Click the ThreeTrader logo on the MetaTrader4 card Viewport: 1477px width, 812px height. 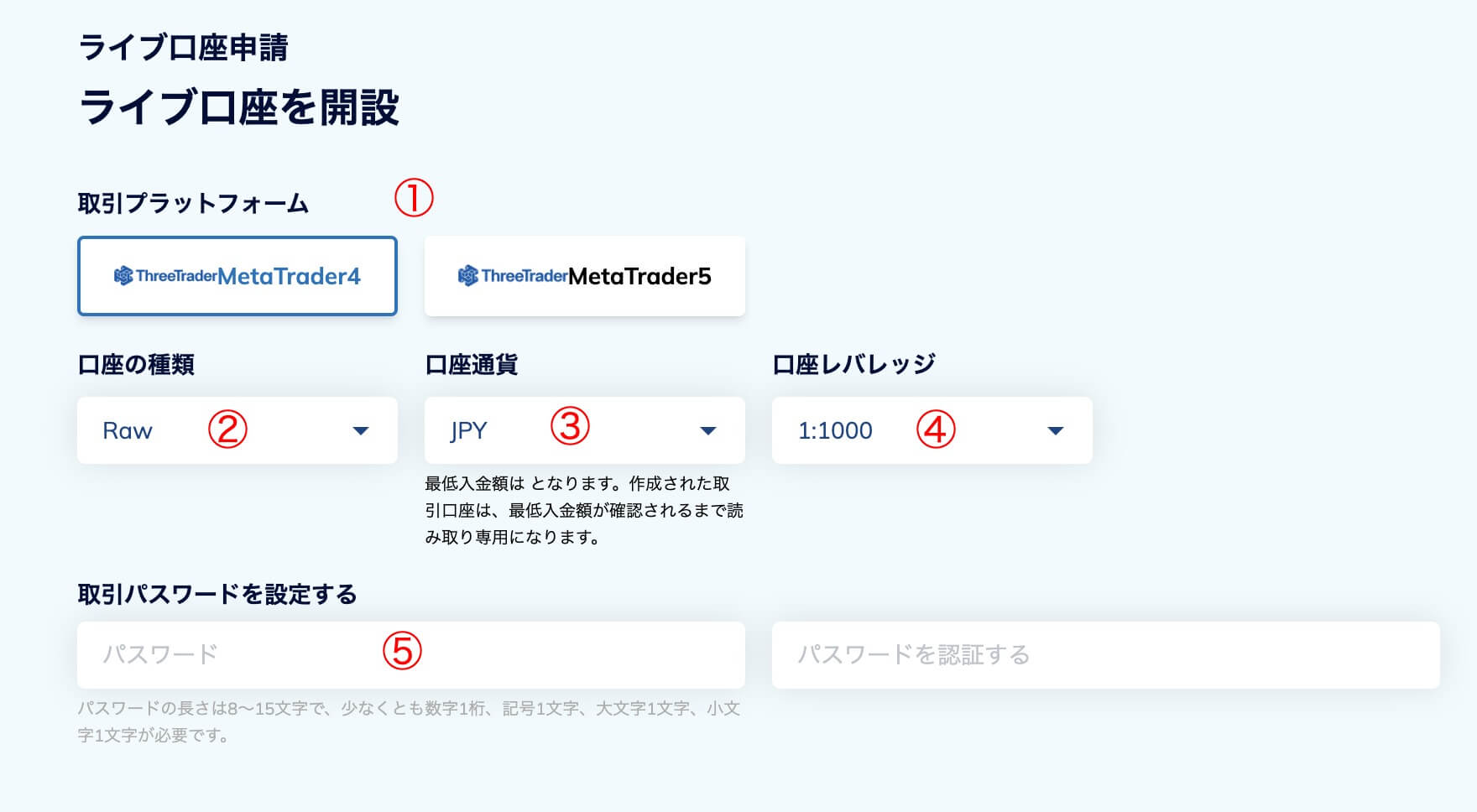point(164,276)
